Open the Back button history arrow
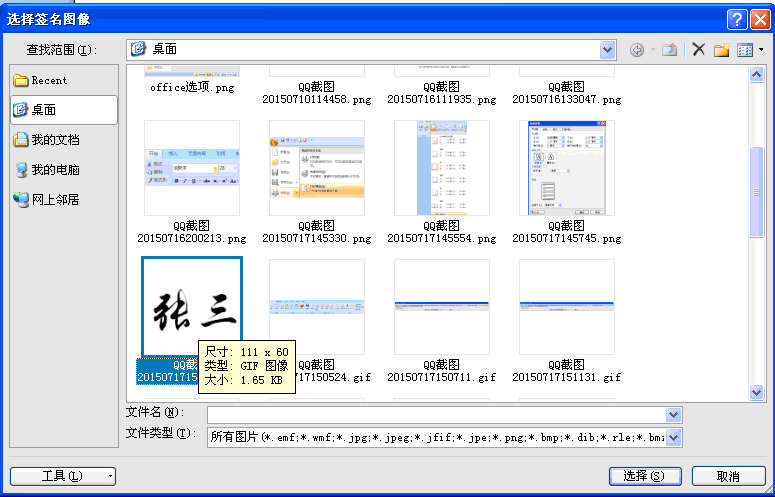 coord(652,49)
